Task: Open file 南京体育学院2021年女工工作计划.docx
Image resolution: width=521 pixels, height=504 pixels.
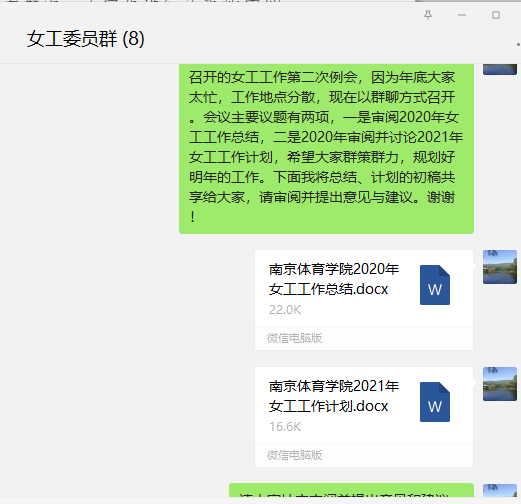Action: click(x=334, y=396)
